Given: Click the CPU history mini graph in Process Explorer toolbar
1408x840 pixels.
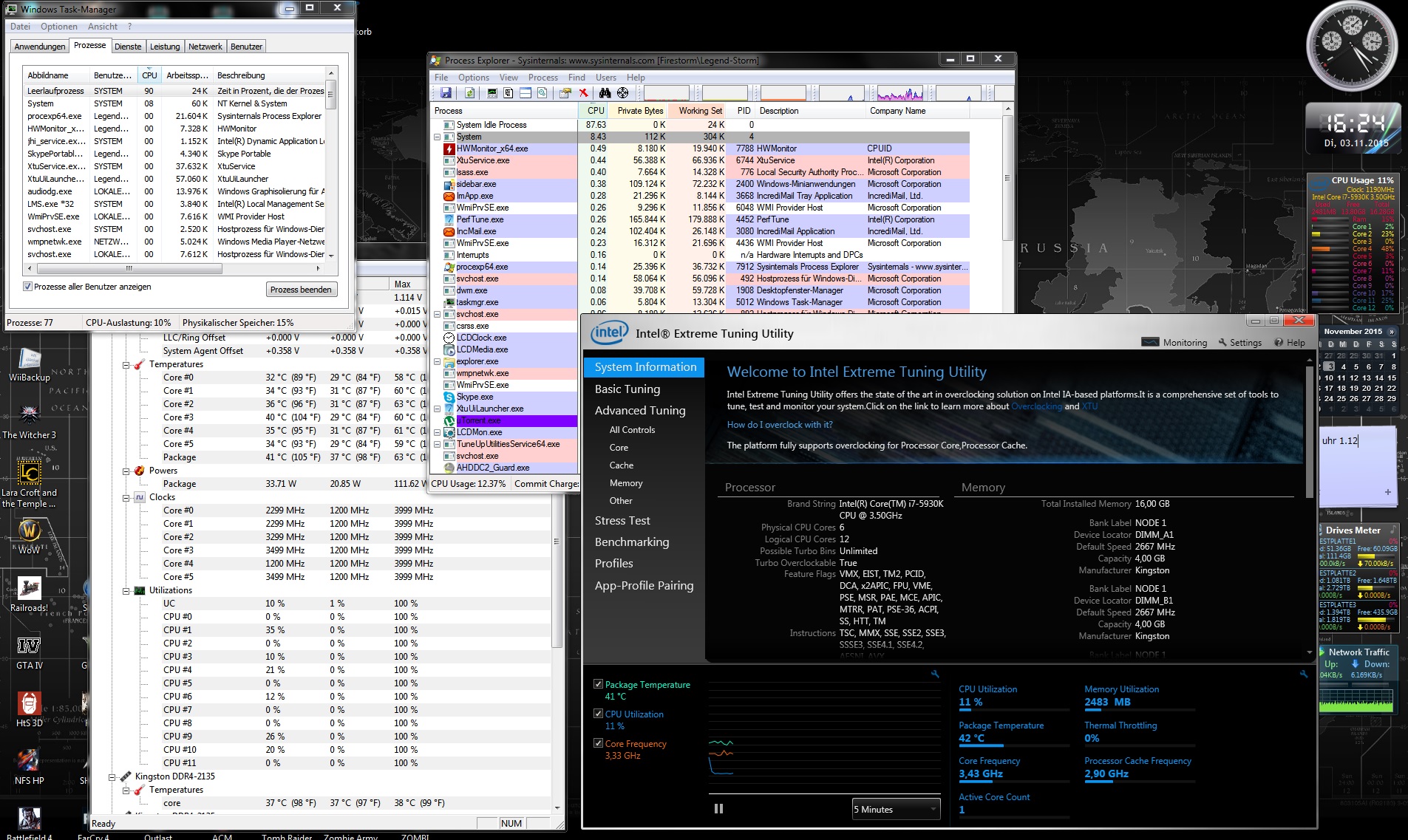Looking at the screenshot, I should point(666,93).
